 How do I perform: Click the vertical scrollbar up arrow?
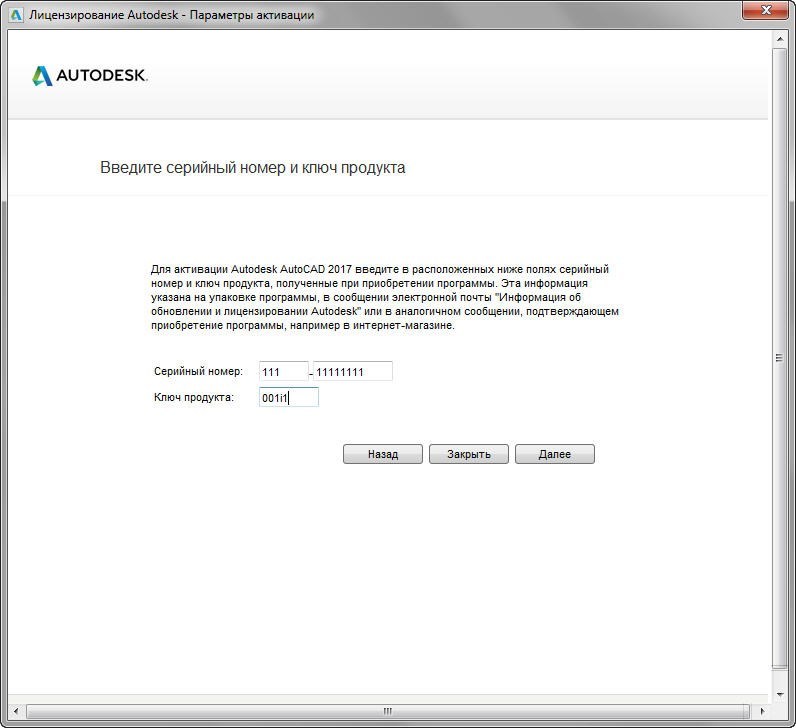(x=779, y=41)
